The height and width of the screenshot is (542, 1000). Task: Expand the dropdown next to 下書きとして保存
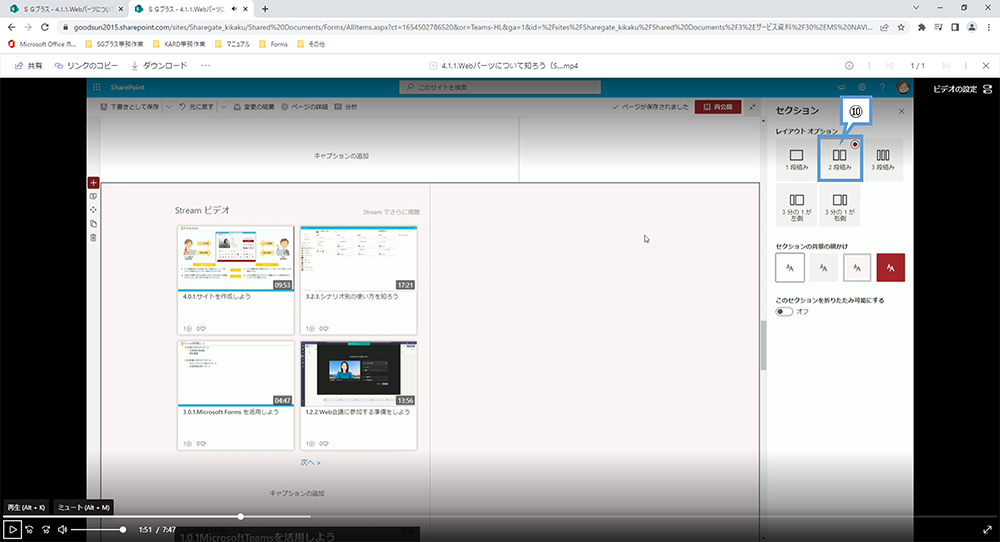pyautogui.click(x=169, y=107)
